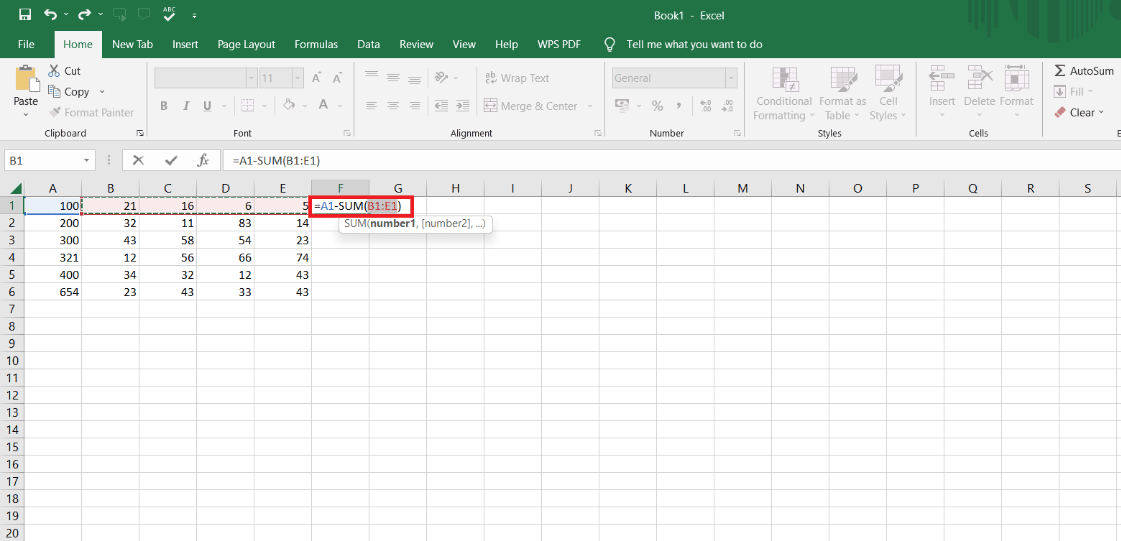The height and width of the screenshot is (541, 1121).
Task: Open the font size dropdown
Action: pyautogui.click(x=298, y=78)
